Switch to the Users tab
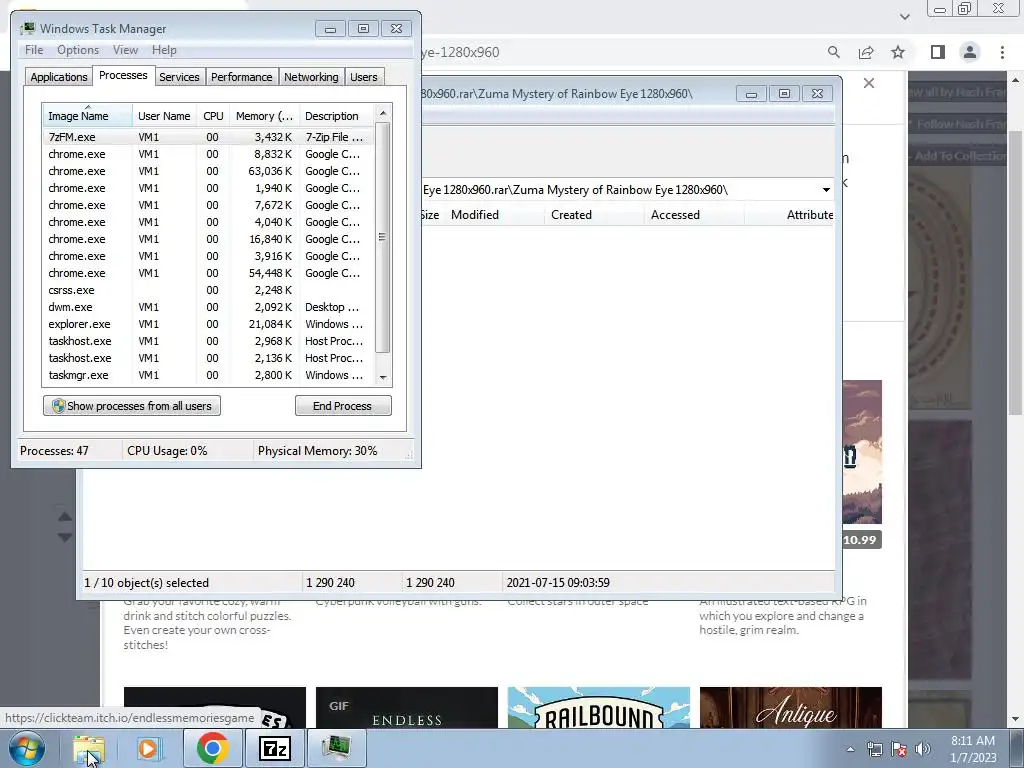 pos(363,77)
